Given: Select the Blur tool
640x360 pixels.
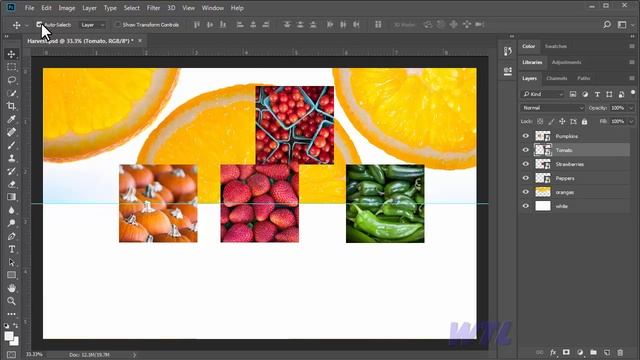Looking at the screenshot, I should click(11, 210).
